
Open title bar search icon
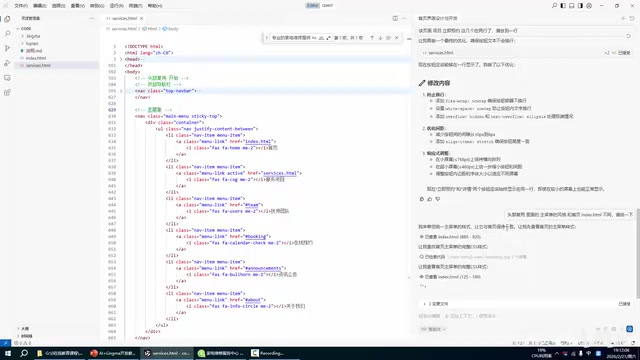point(554,6)
